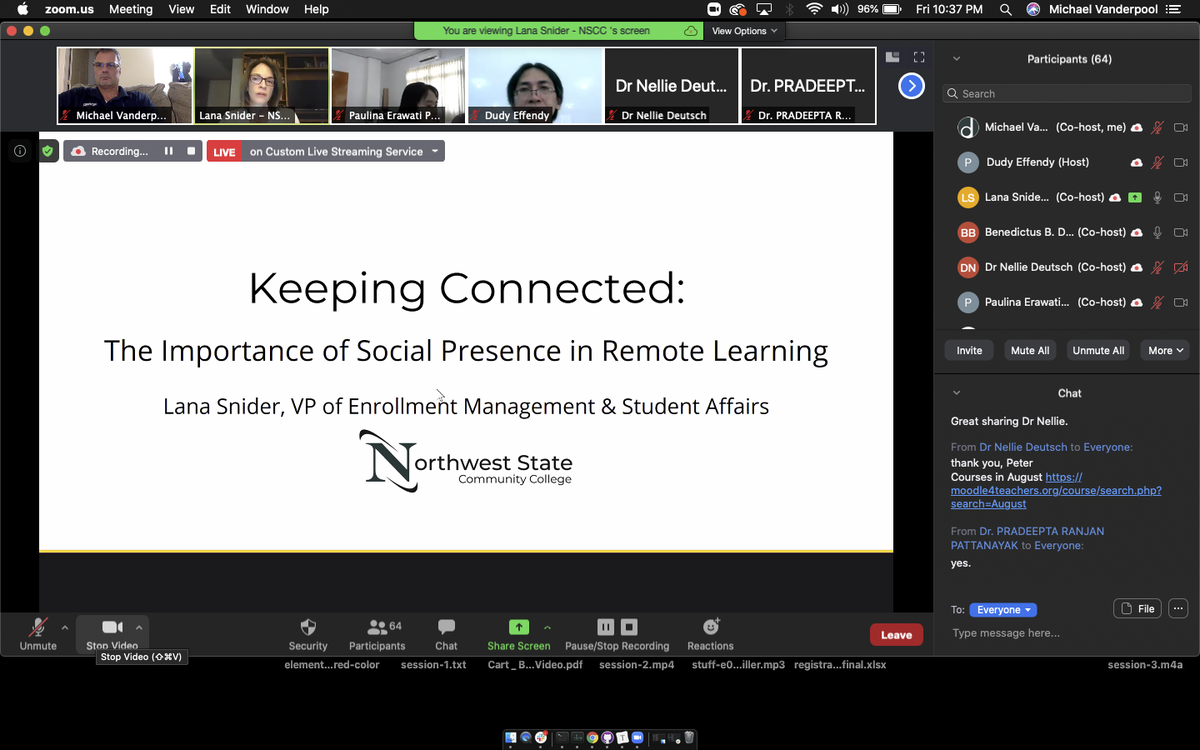Viewport: 1200px width, 750px height.
Task: Open the Security shield menu
Action: (x=308, y=633)
